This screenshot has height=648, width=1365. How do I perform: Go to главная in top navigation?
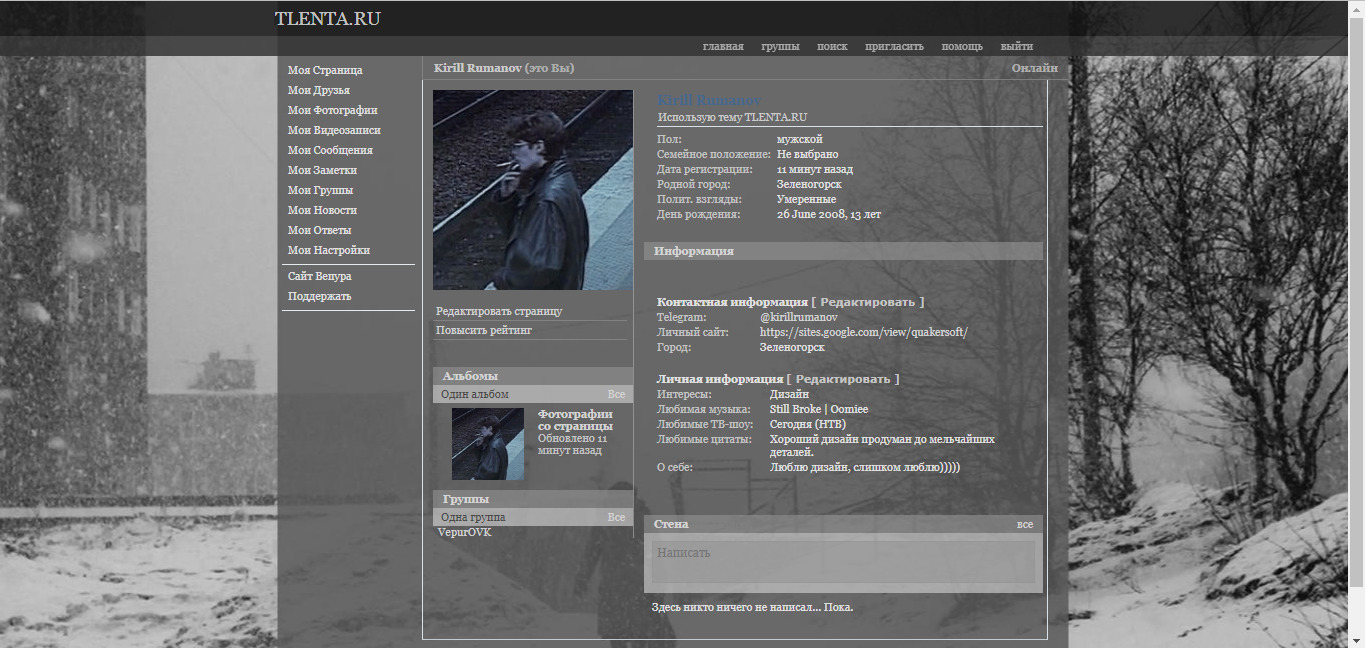(x=722, y=46)
